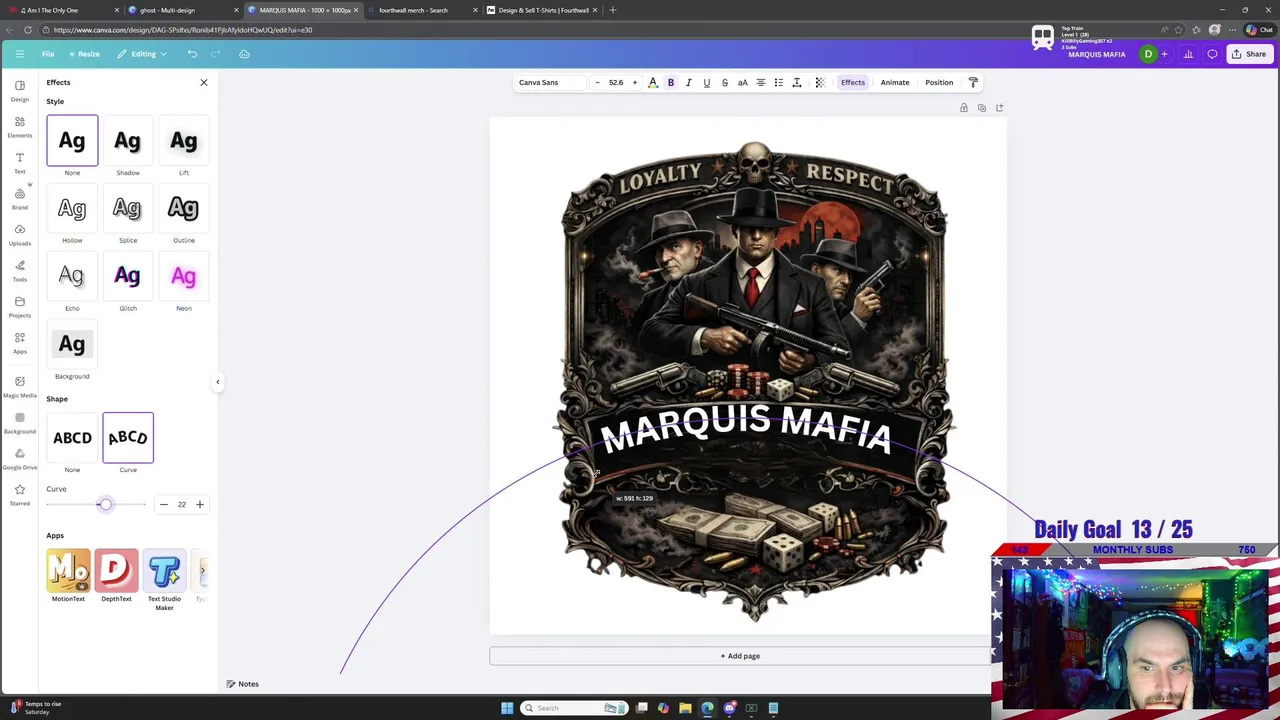Click the font size field 52.6
Viewport: 1280px width, 720px height.
coord(616,82)
